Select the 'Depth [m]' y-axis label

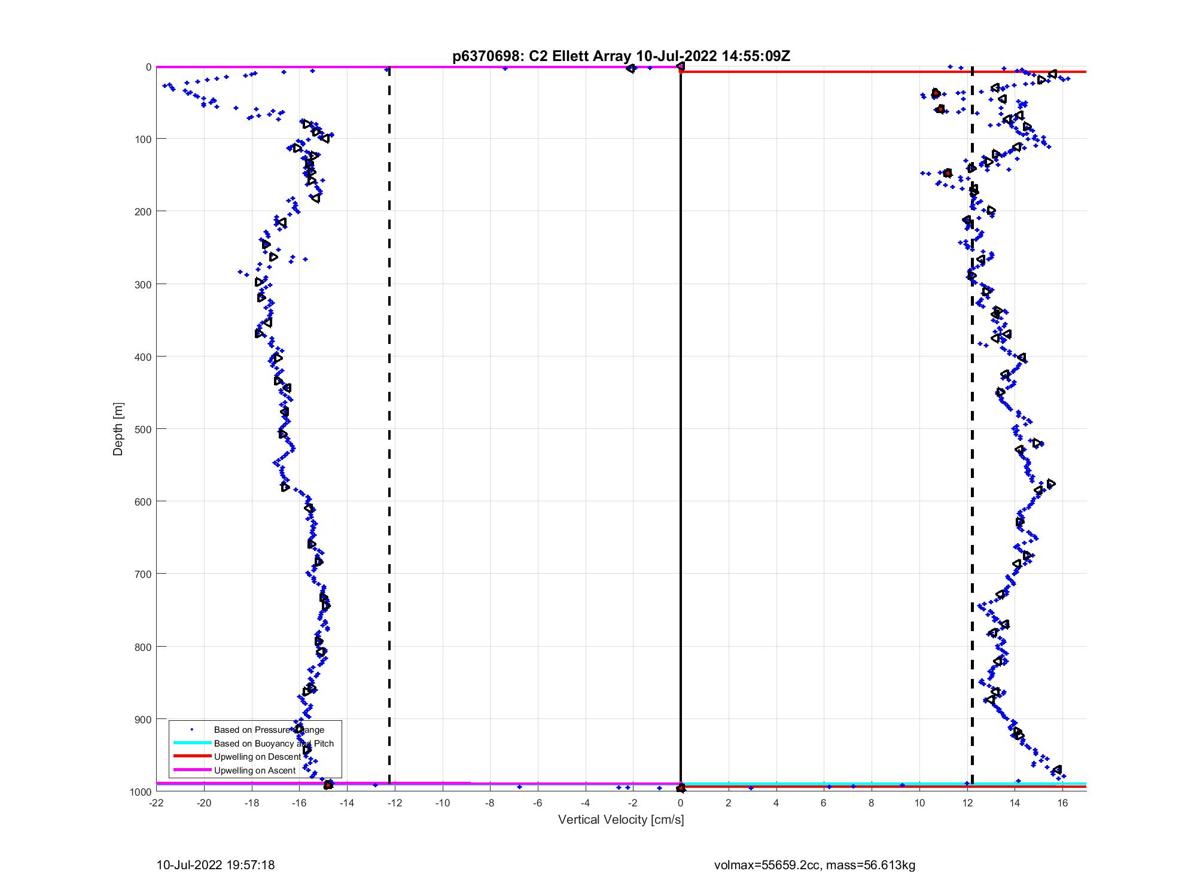pyautogui.click(x=118, y=429)
